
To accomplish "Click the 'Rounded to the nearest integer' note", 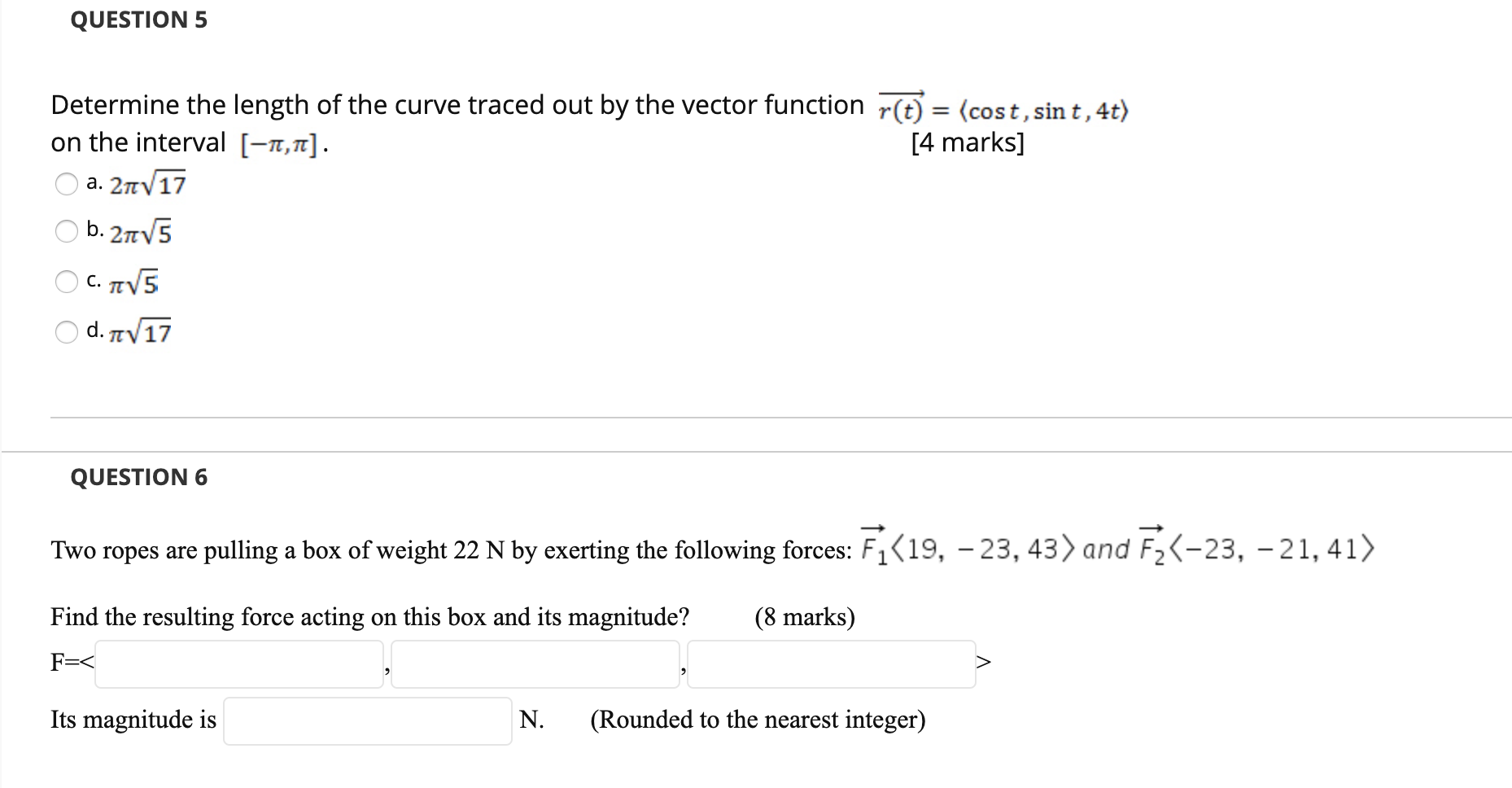I will [758, 720].
